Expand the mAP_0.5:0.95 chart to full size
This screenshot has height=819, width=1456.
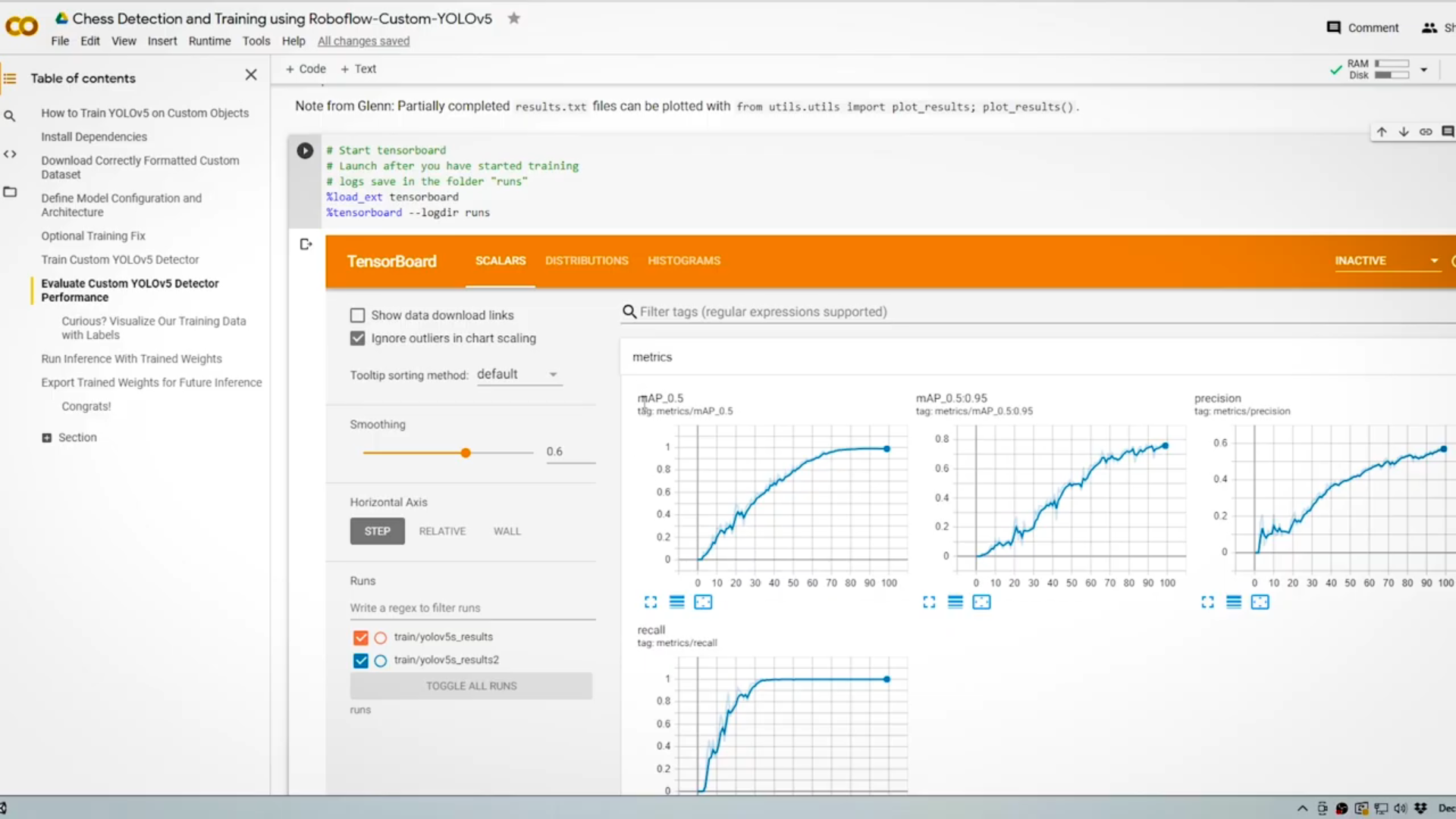929,602
